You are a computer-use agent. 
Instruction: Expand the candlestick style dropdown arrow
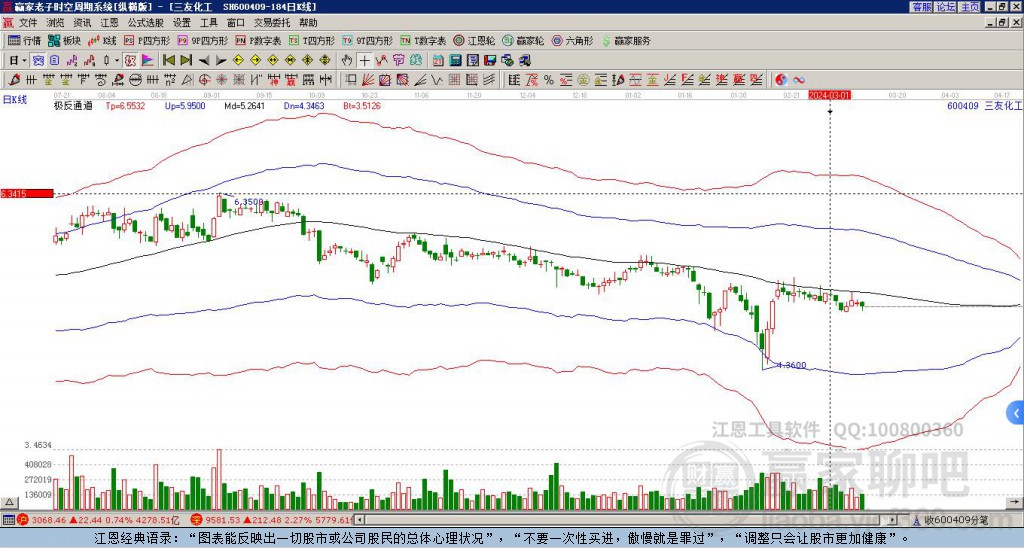(117, 61)
